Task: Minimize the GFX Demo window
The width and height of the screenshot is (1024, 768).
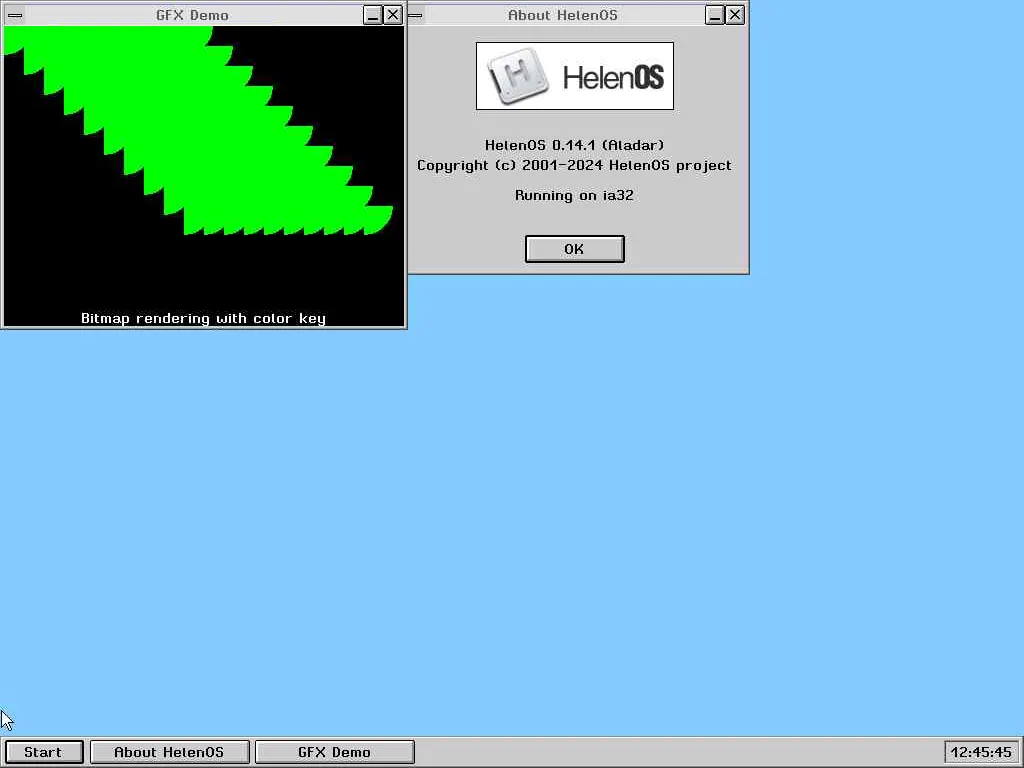Action: pos(373,15)
